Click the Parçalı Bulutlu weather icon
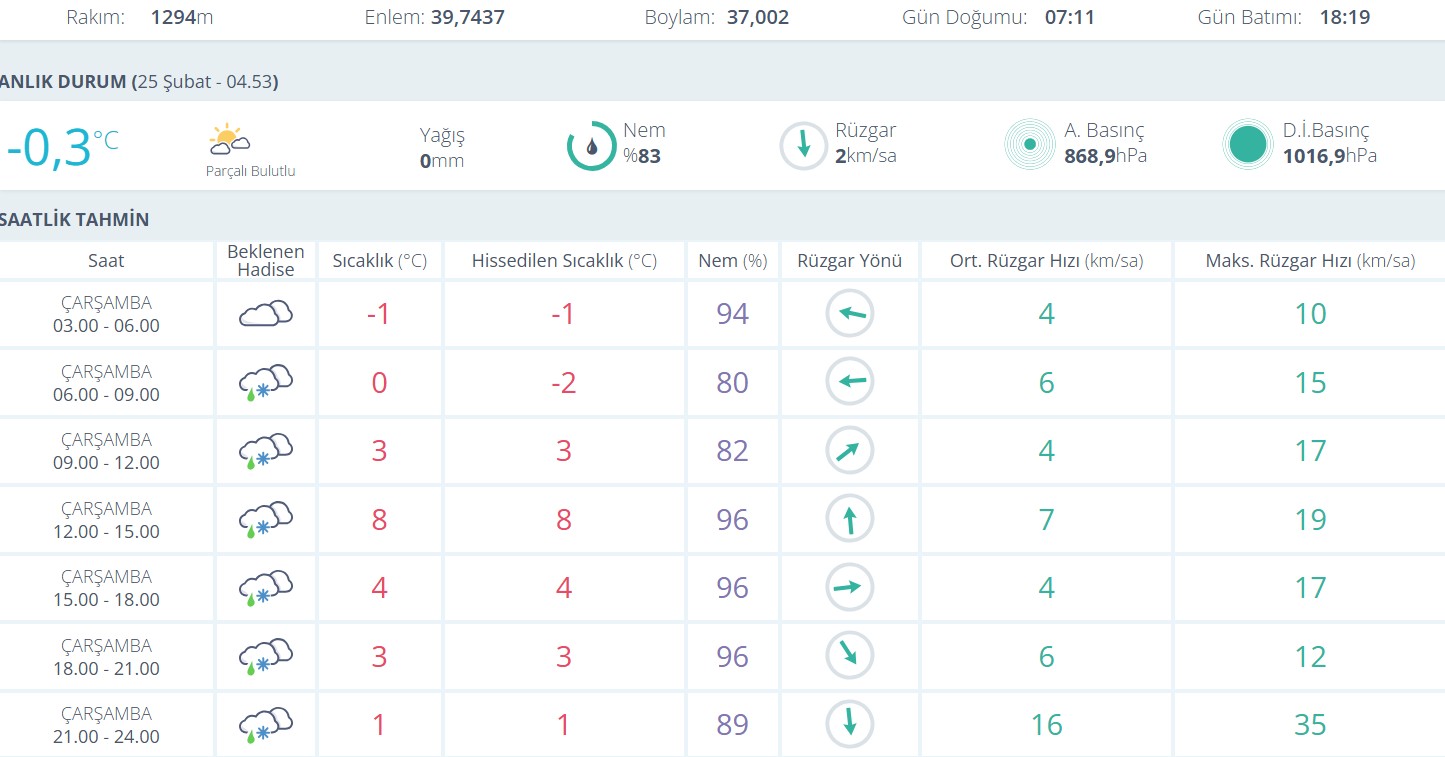This screenshot has width=1445, height=757. coord(230,139)
